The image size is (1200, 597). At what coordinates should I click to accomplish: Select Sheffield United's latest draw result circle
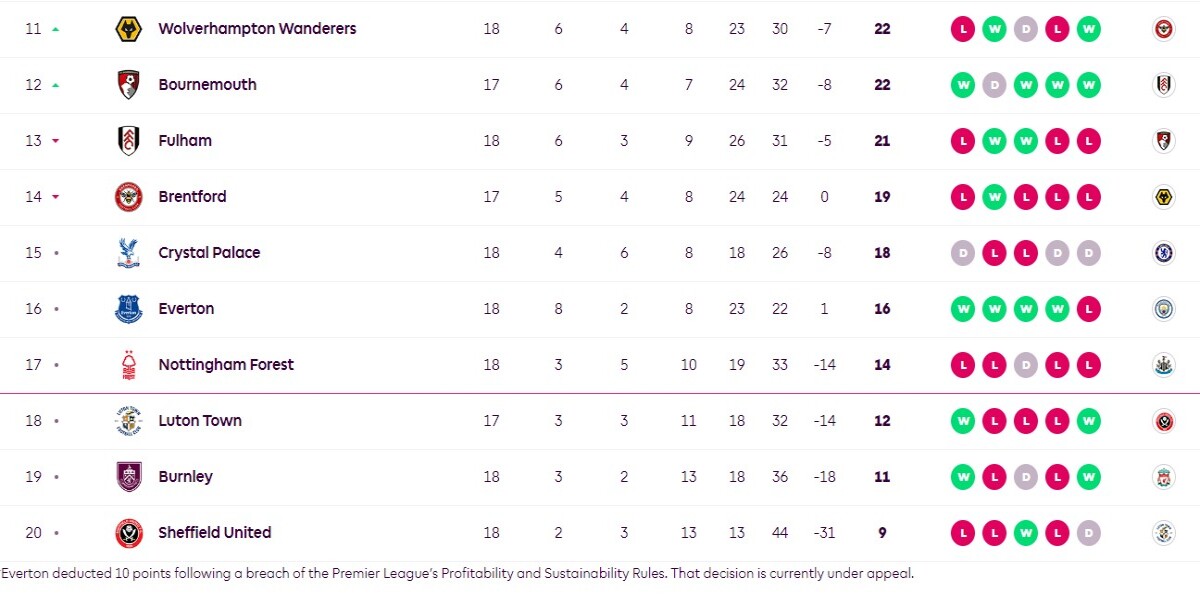tap(1088, 533)
